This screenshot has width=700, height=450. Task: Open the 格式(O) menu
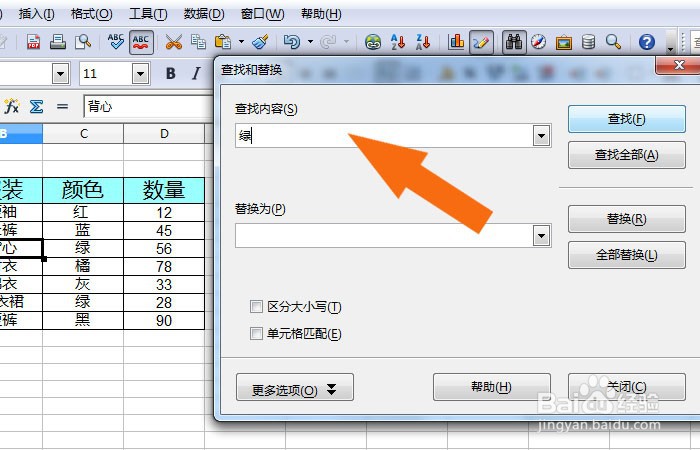91,14
